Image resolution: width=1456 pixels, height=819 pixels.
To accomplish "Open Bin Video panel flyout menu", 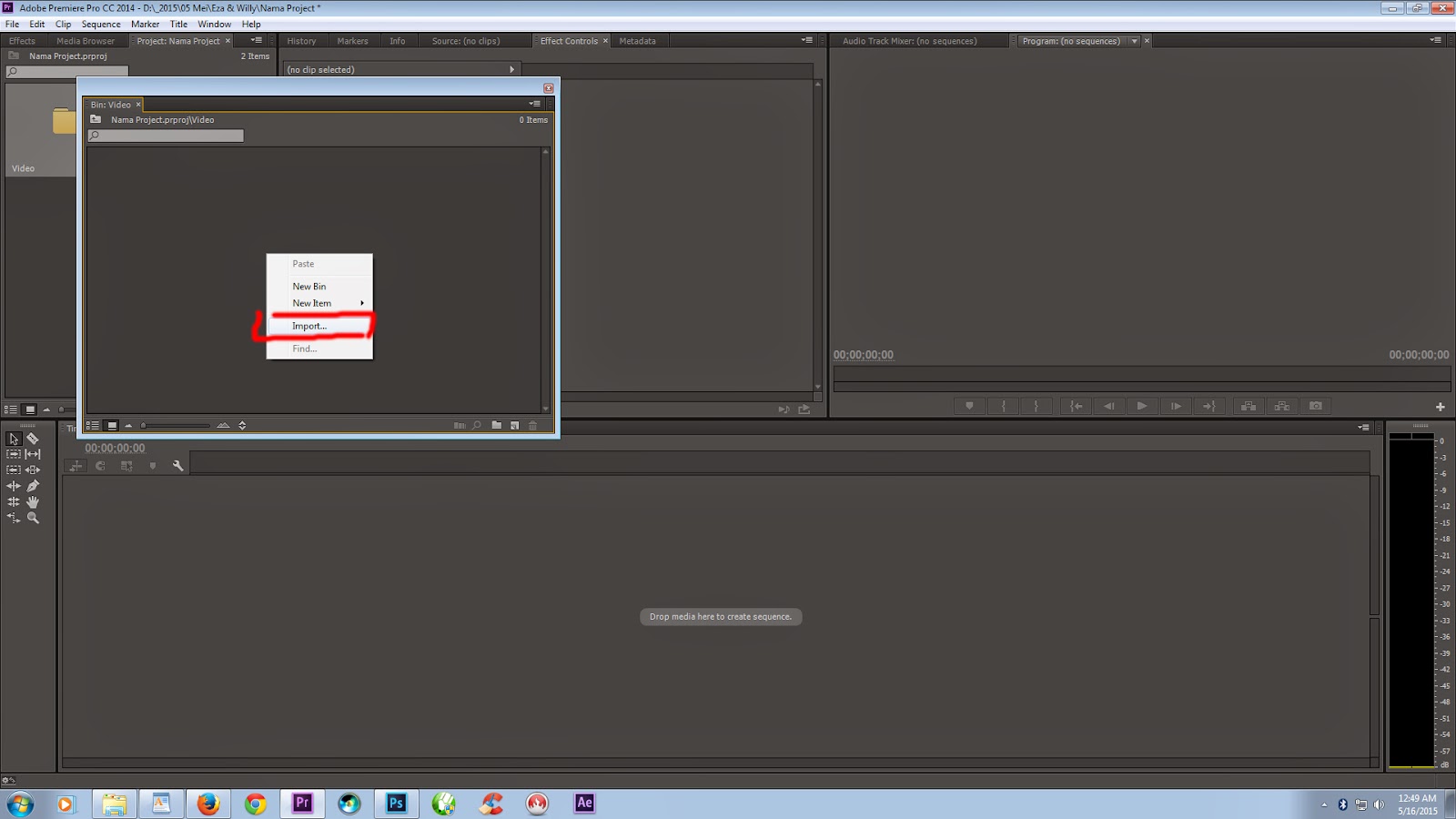I will [x=535, y=104].
